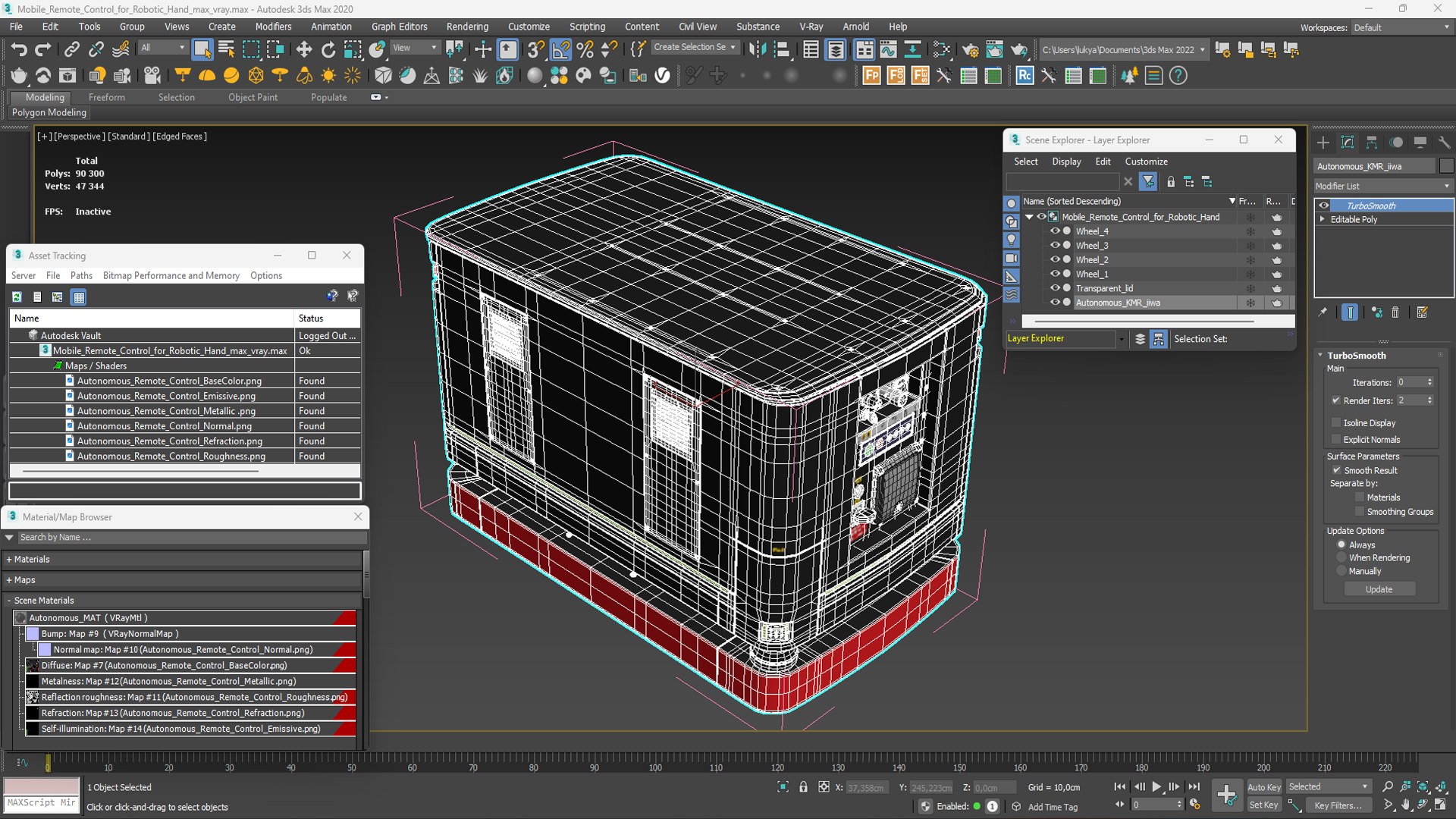Open the Modifier List dropdown
1456x819 pixels.
[x=1382, y=186]
